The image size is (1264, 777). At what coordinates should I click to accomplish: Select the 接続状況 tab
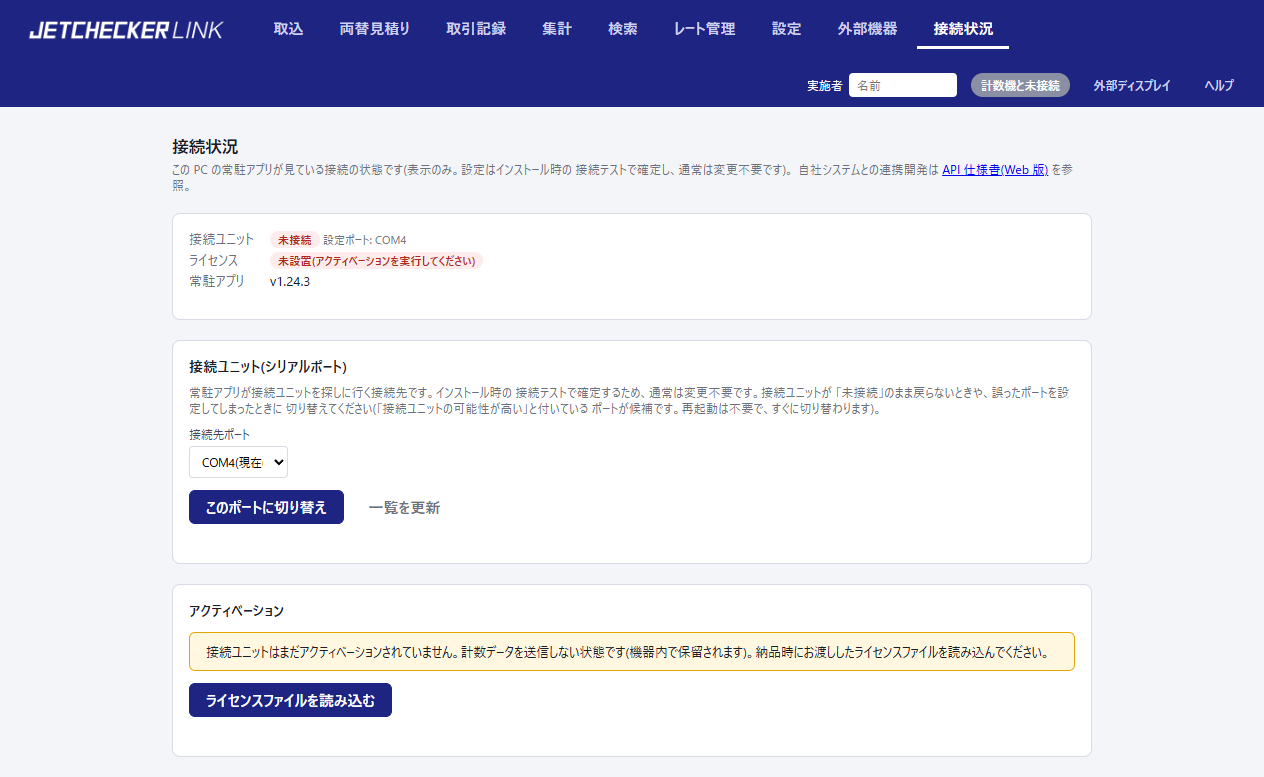[963, 29]
